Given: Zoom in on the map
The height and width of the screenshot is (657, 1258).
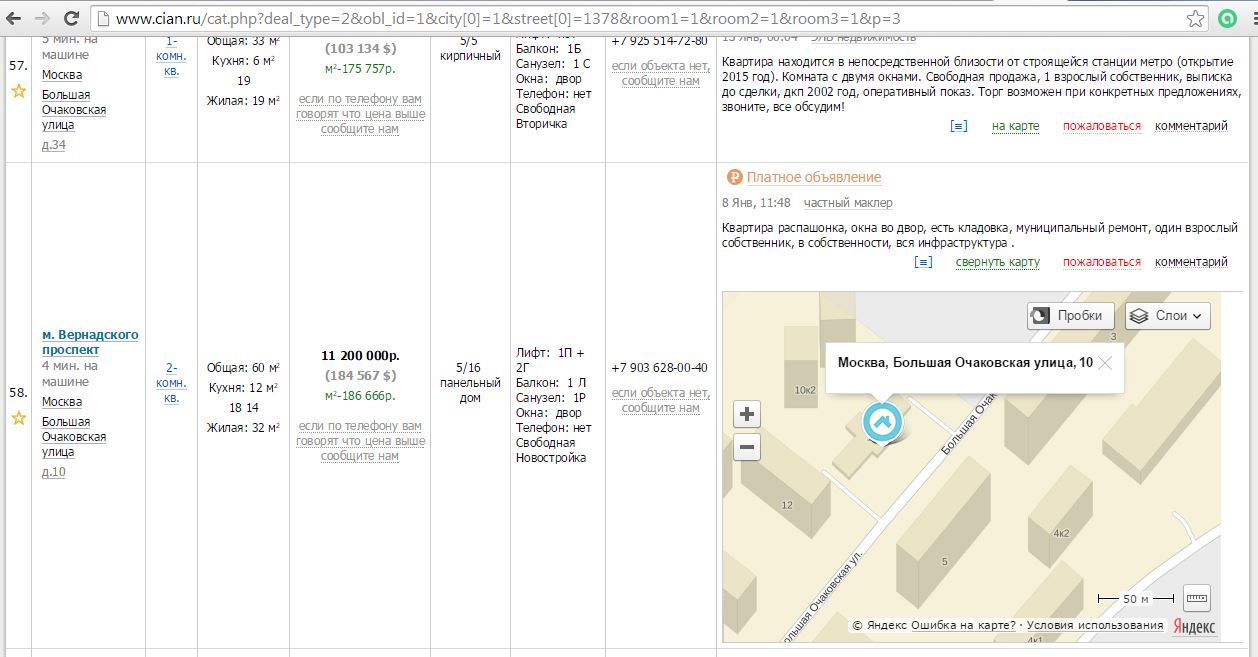Looking at the screenshot, I should (747, 414).
